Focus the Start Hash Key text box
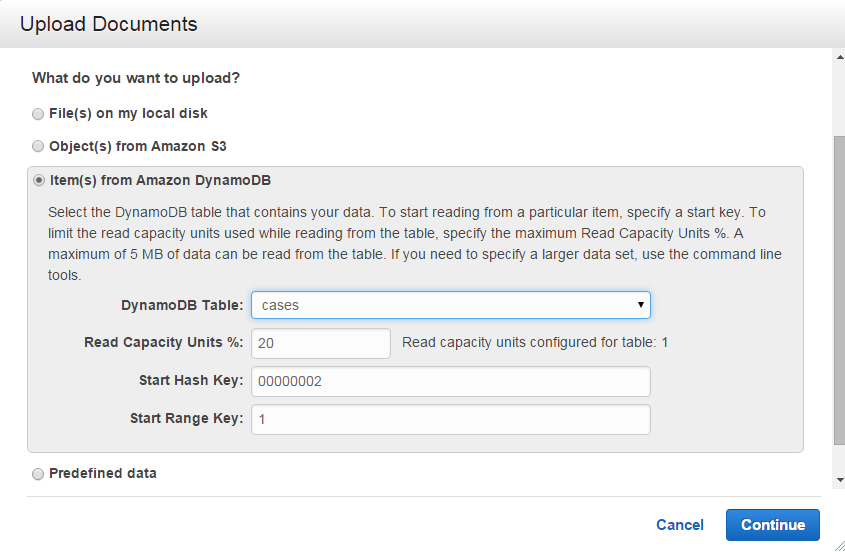Image resolution: width=845 pixels, height=552 pixels. 450,381
